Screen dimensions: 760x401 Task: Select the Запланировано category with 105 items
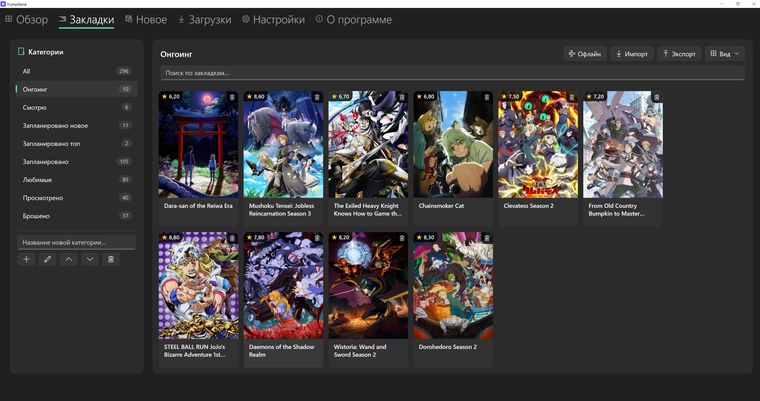pyautogui.click(x=77, y=161)
